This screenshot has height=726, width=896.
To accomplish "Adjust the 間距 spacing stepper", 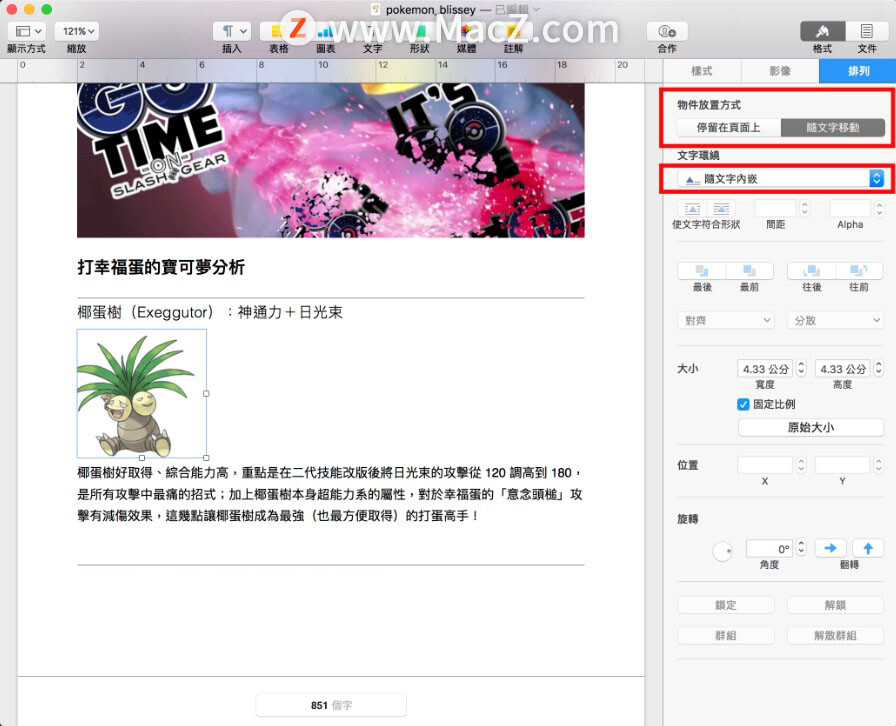I will [x=805, y=209].
